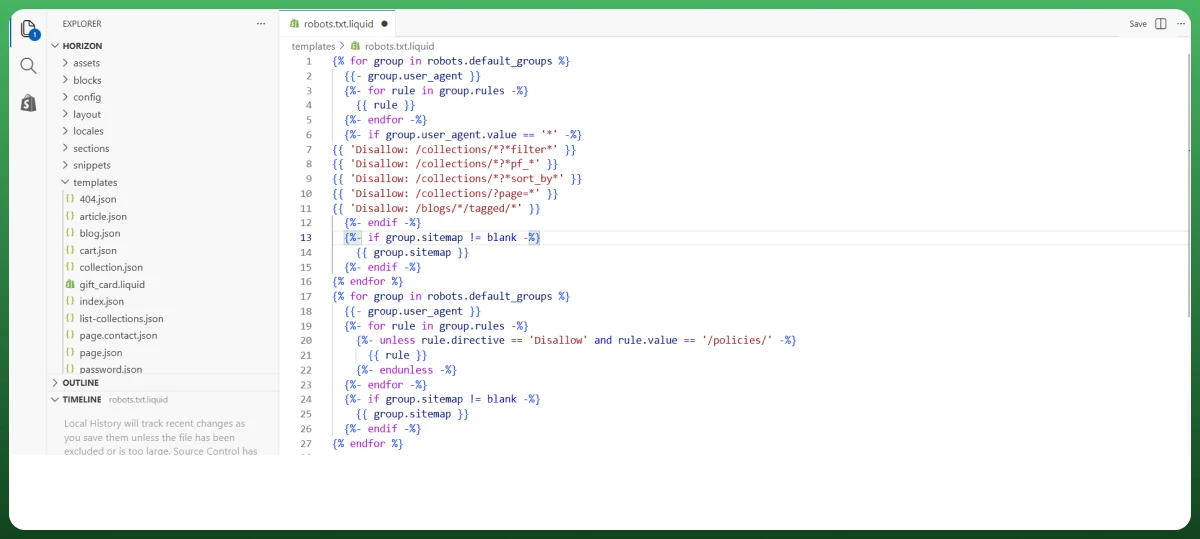
Task: Expand the snippets folder
Action: coord(92,165)
